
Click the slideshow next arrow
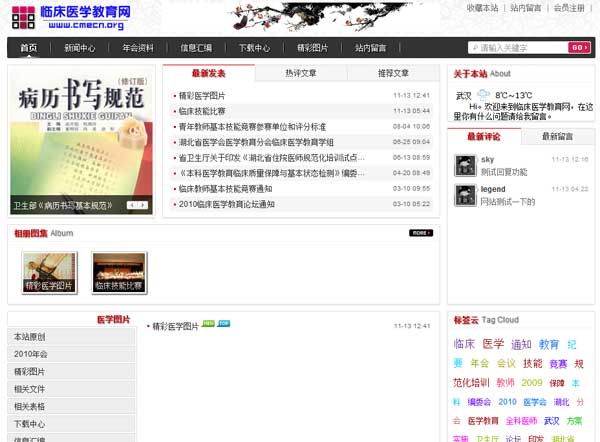(x=144, y=205)
